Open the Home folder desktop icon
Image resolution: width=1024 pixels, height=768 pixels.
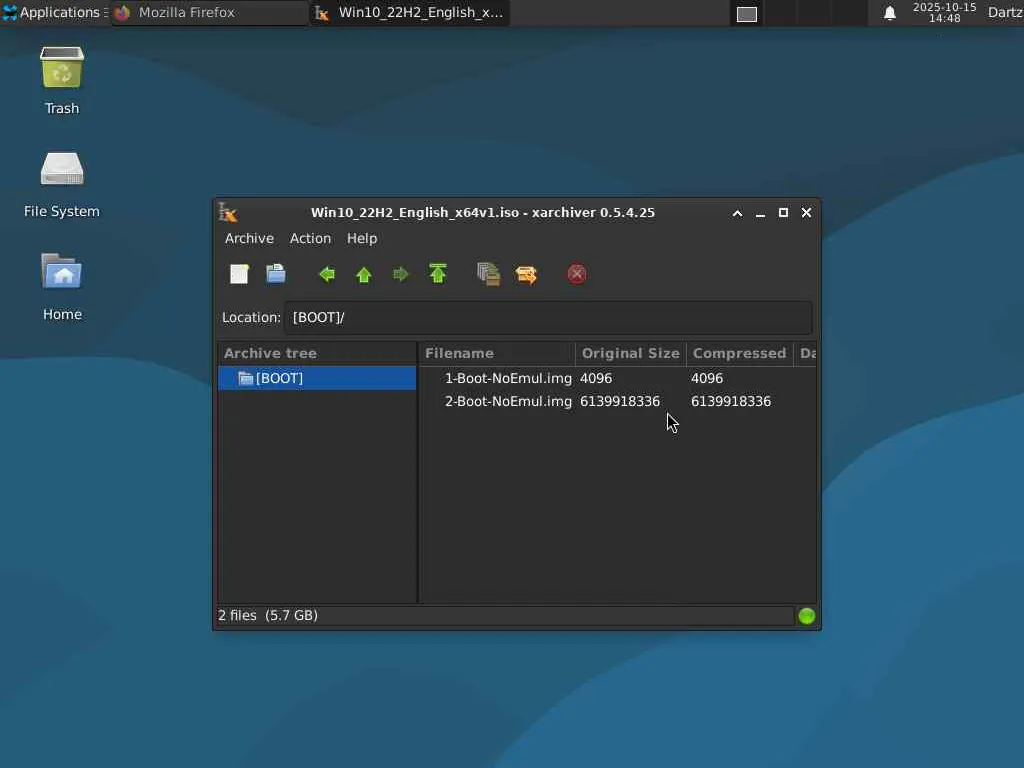[62, 286]
